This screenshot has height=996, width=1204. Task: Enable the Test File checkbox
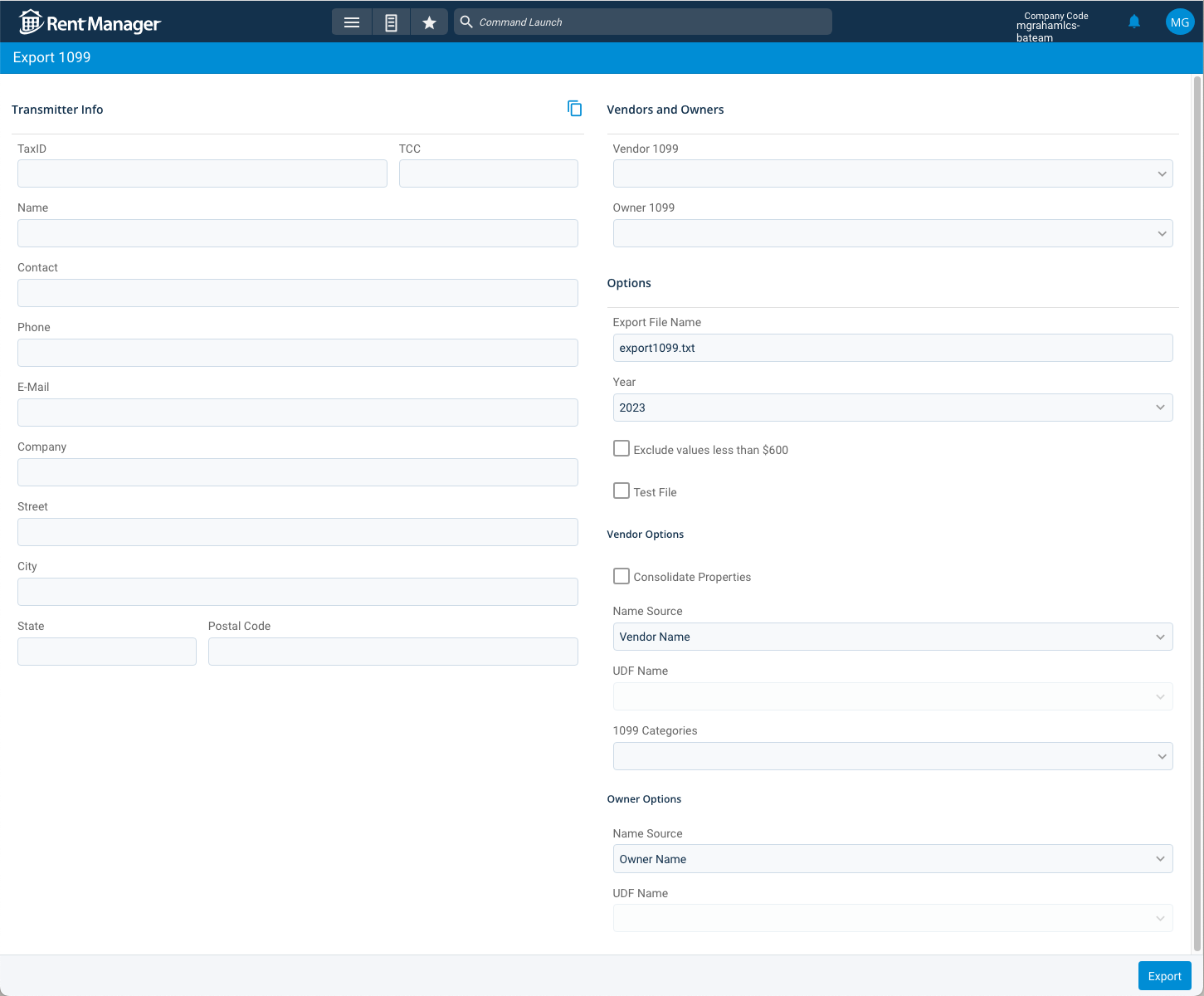click(x=621, y=491)
